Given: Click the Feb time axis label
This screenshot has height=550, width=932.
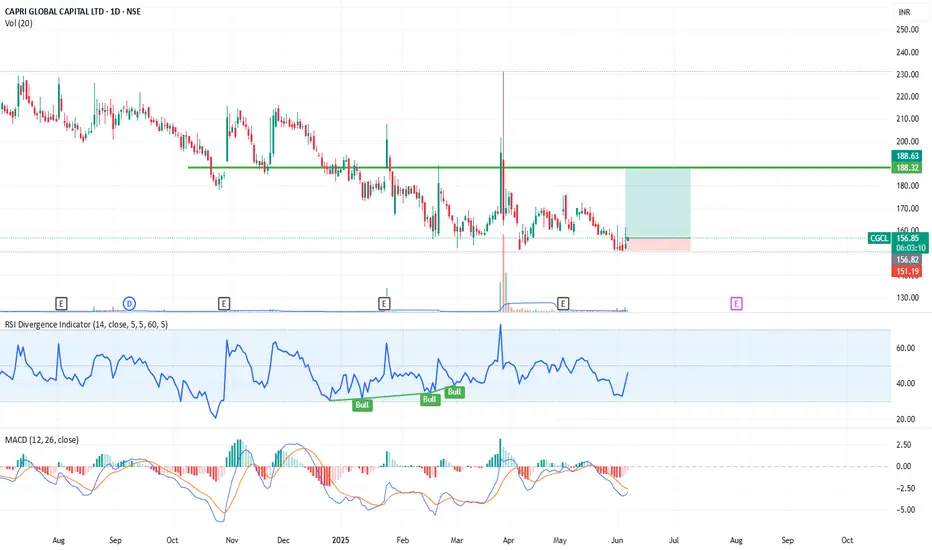Looking at the screenshot, I should pos(403,540).
